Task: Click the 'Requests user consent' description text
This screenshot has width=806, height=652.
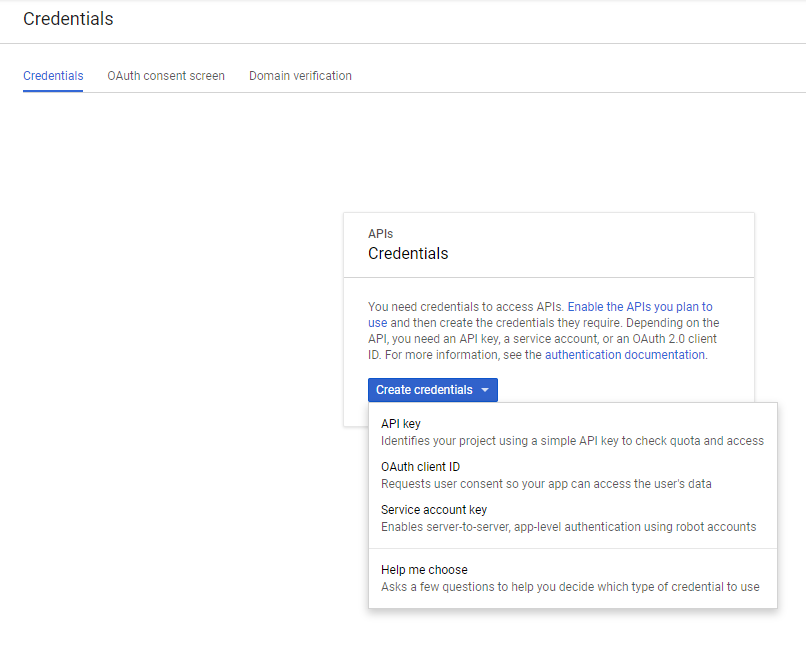Action: point(546,484)
